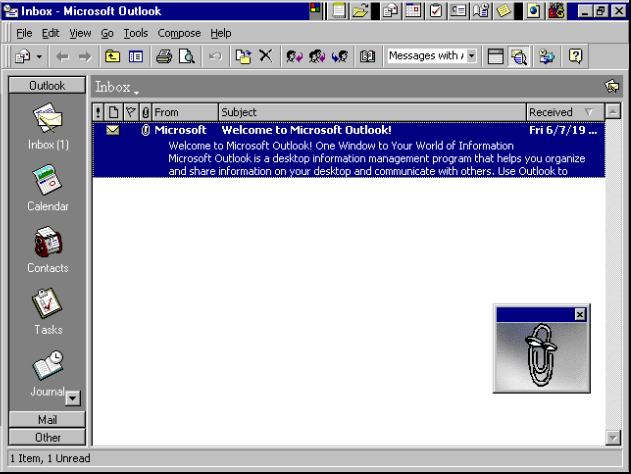Click the Forward message icon
The height and width of the screenshot is (474, 631).
(340, 56)
